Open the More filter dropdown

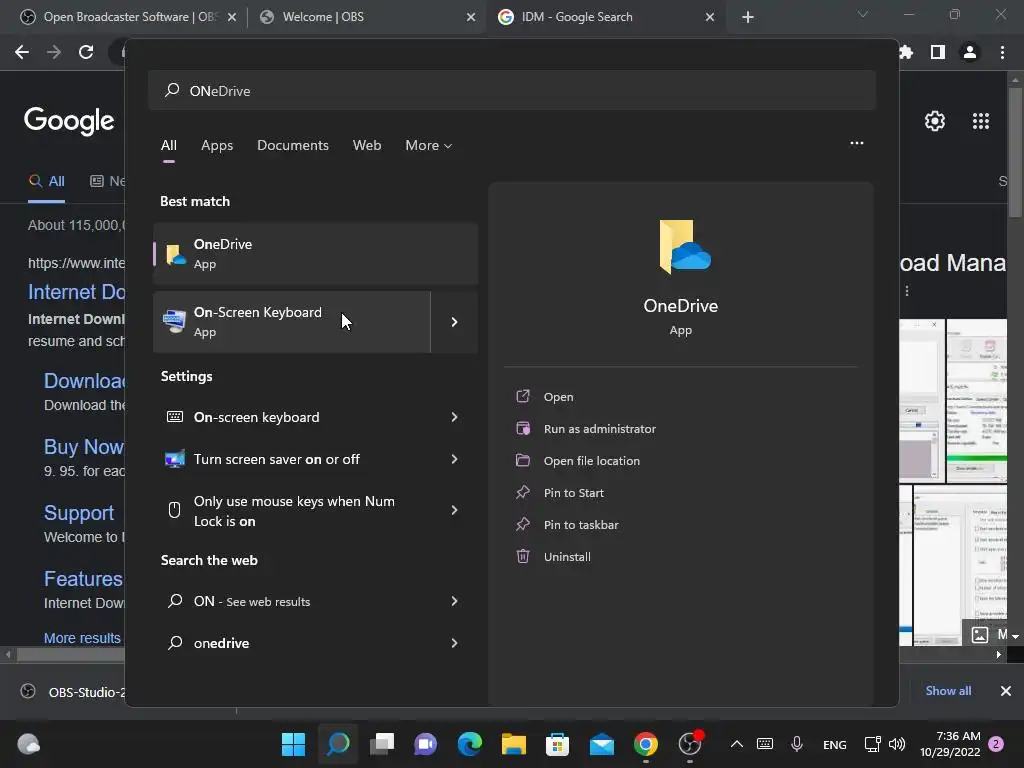pos(428,145)
